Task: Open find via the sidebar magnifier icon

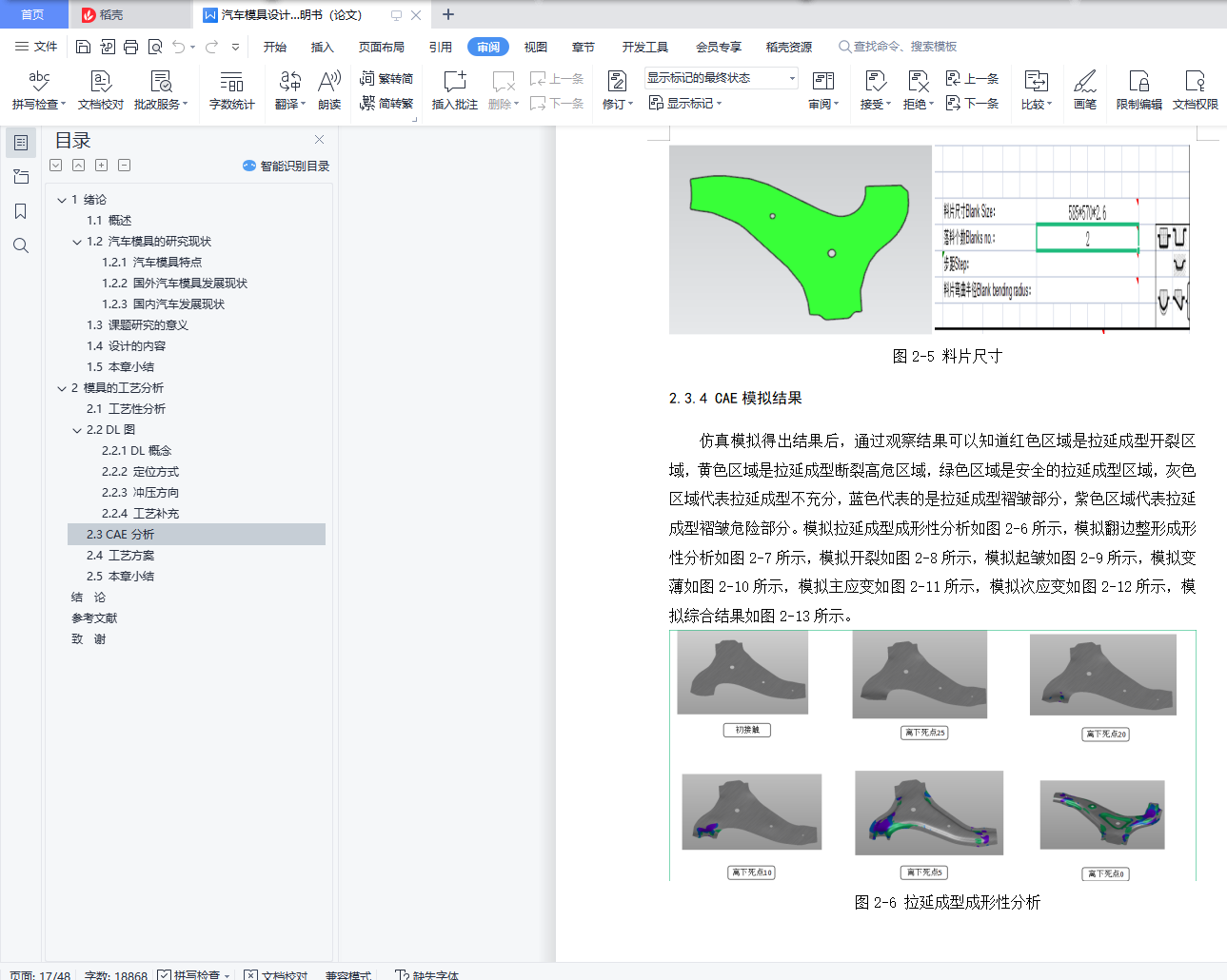Action: [21, 245]
